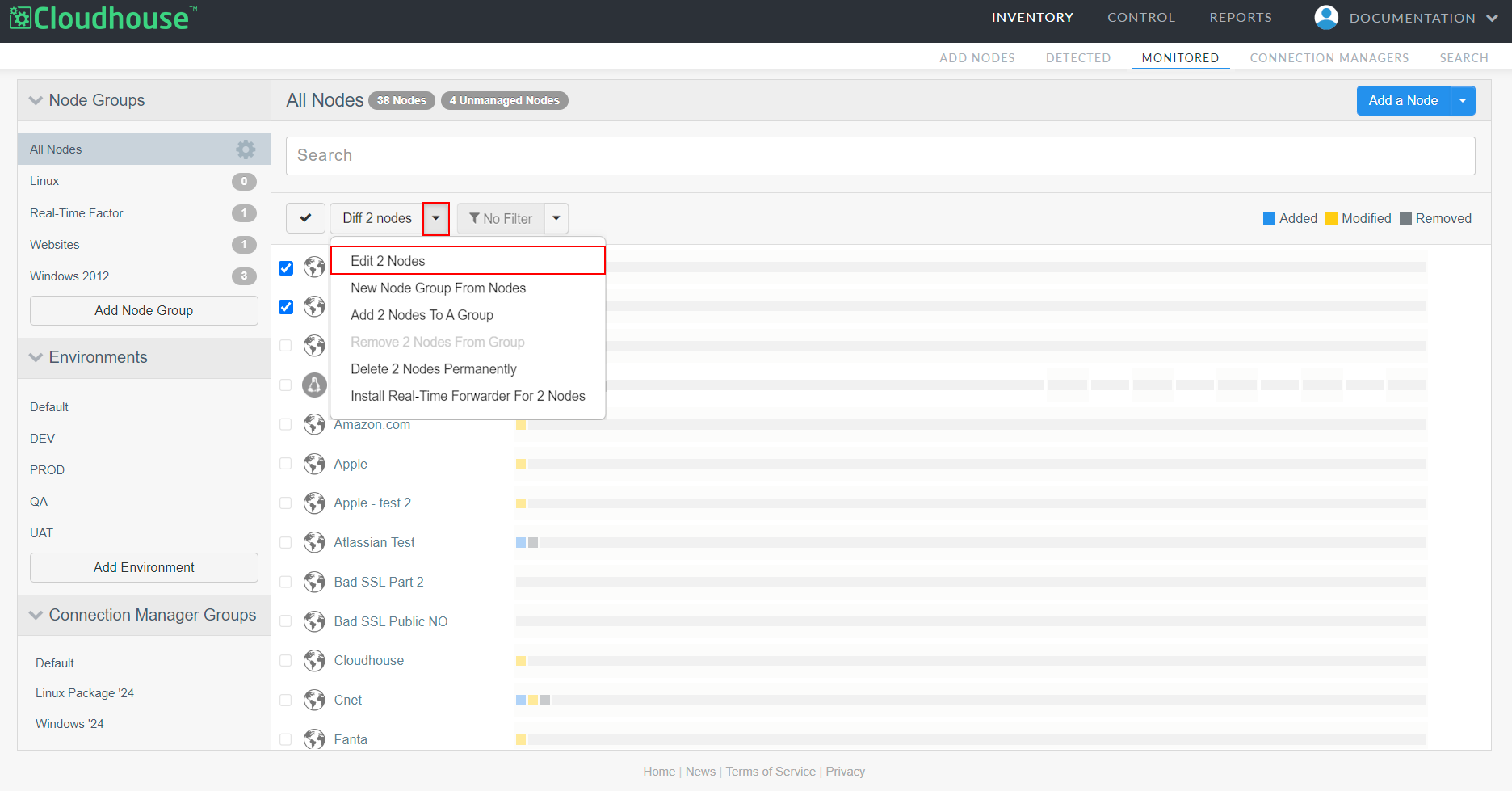Click the Add a Node button

point(1404,100)
